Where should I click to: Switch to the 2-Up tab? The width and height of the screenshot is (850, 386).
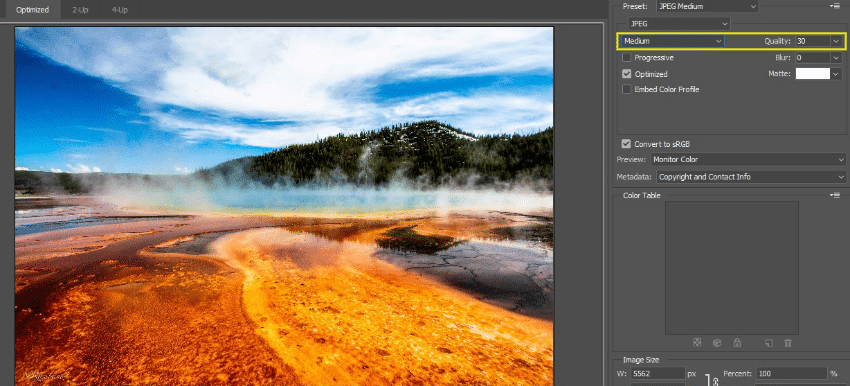coord(80,10)
